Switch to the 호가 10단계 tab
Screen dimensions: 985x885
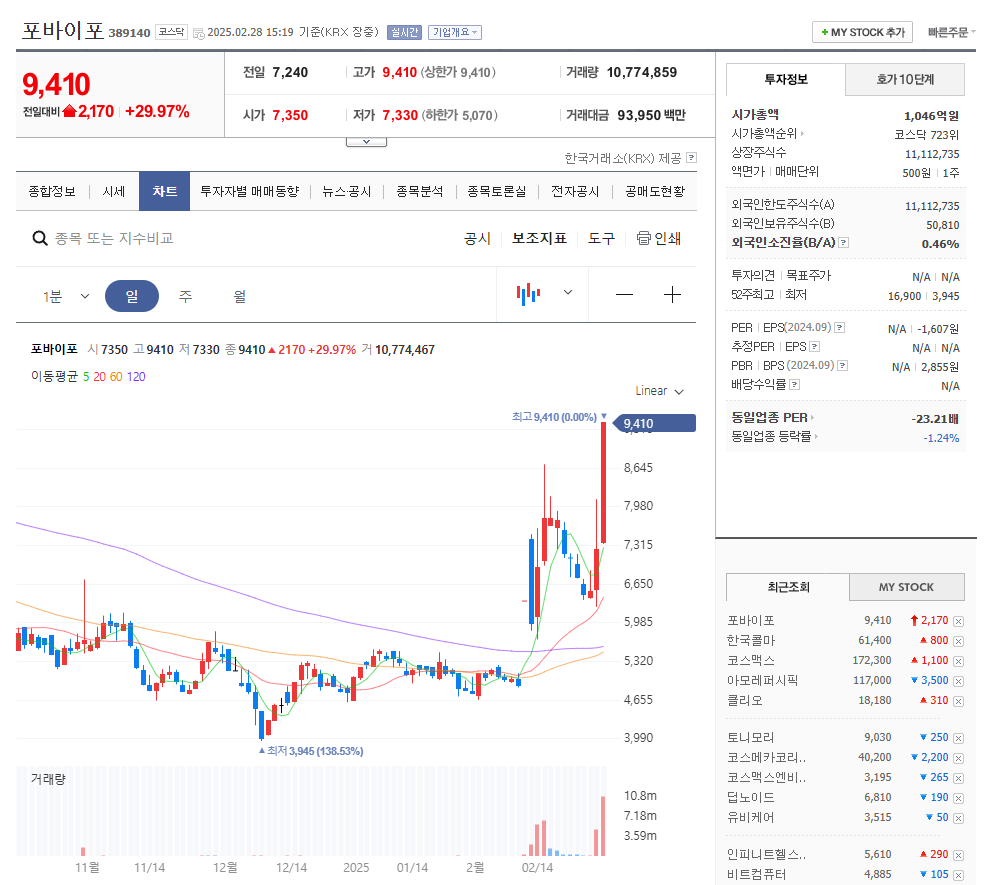click(904, 79)
